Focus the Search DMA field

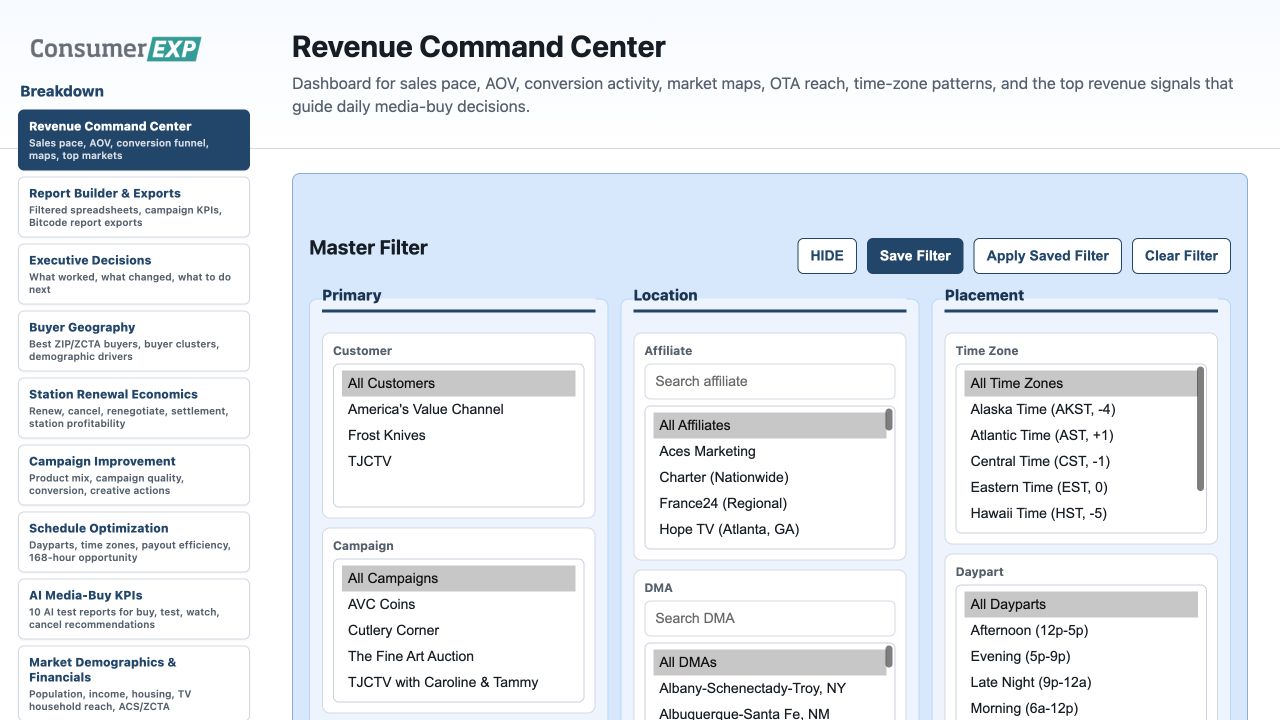click(x=770, y=618)
